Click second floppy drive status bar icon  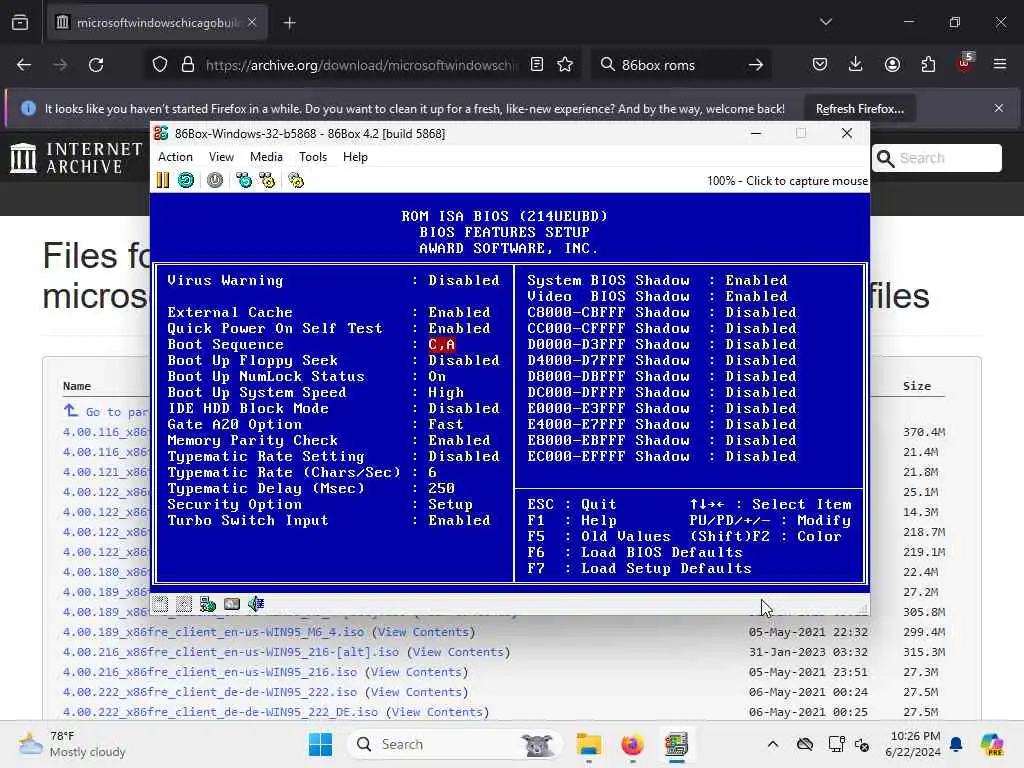(184, 604)
